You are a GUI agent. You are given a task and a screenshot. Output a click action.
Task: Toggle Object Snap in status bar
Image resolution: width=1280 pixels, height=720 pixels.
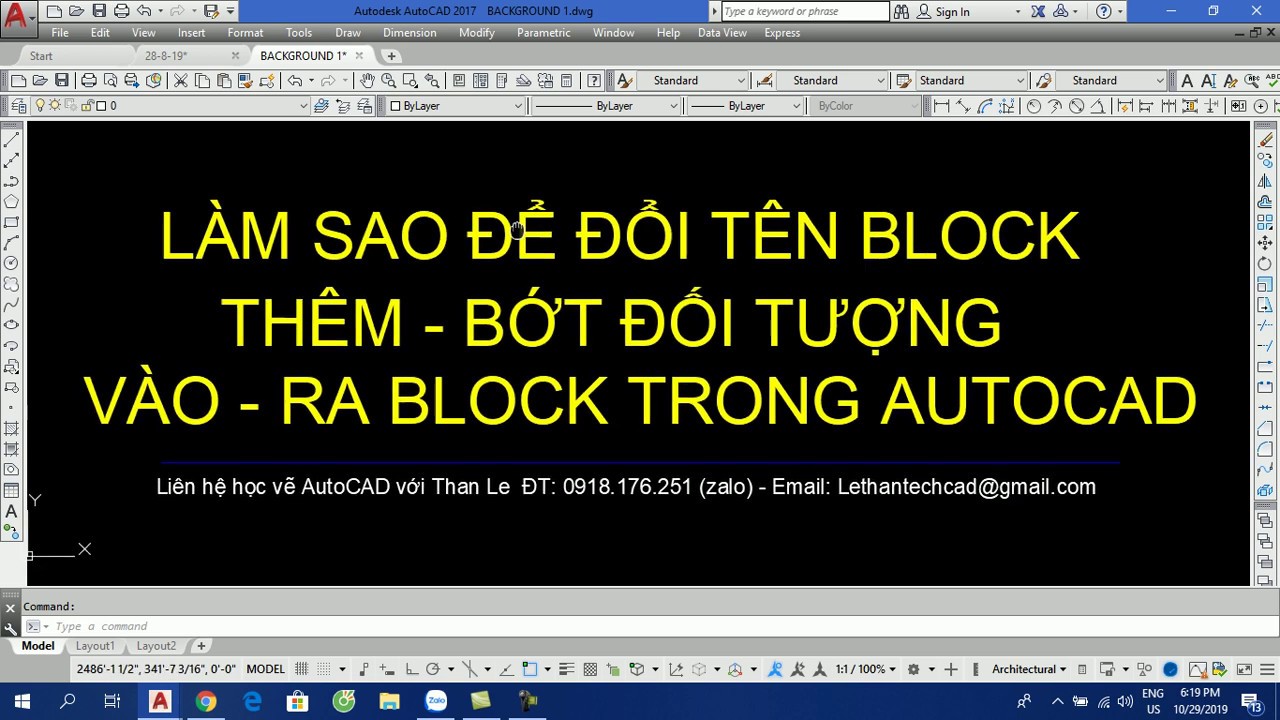530,669
